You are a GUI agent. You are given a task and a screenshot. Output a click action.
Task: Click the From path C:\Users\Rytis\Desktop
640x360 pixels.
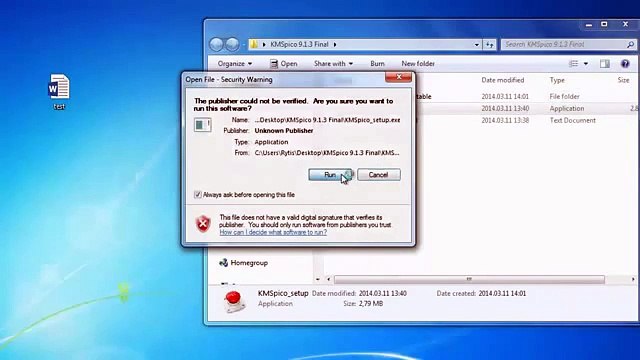327,153
